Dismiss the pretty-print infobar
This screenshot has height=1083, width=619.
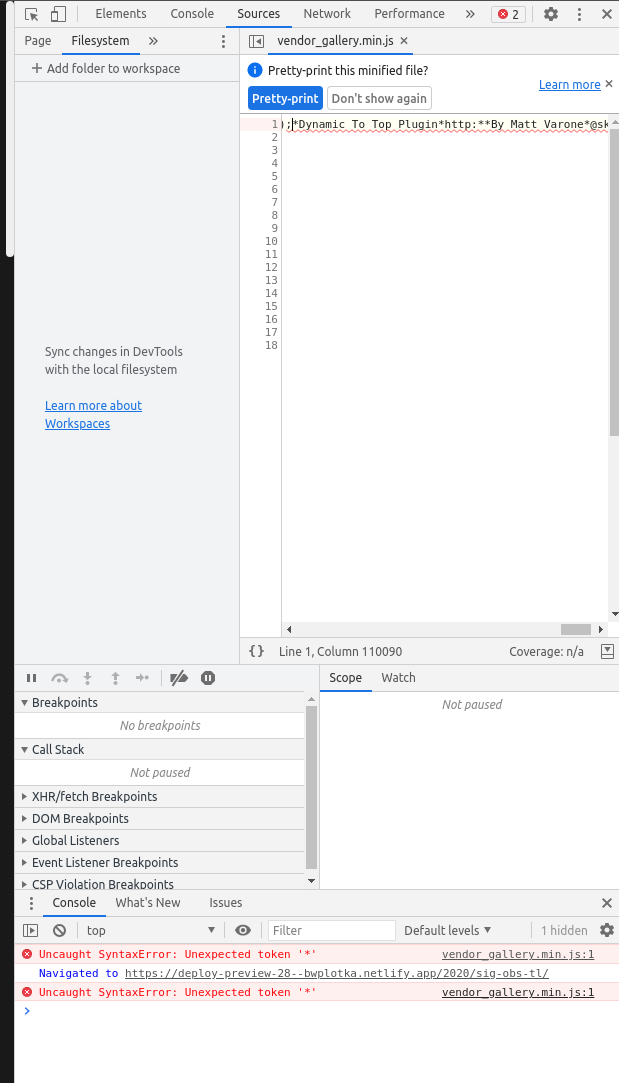609,84
